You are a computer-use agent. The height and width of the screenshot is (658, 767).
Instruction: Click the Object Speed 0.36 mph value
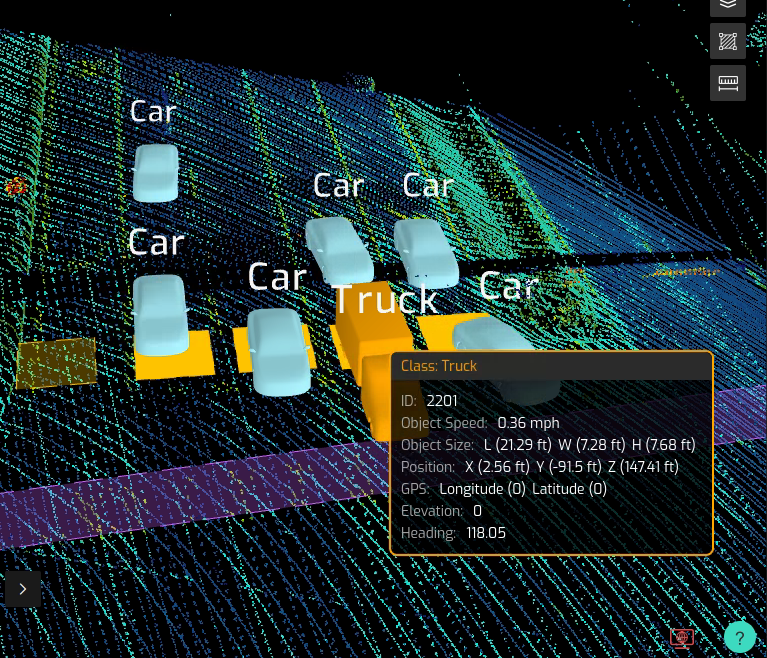tap(528, 423)
